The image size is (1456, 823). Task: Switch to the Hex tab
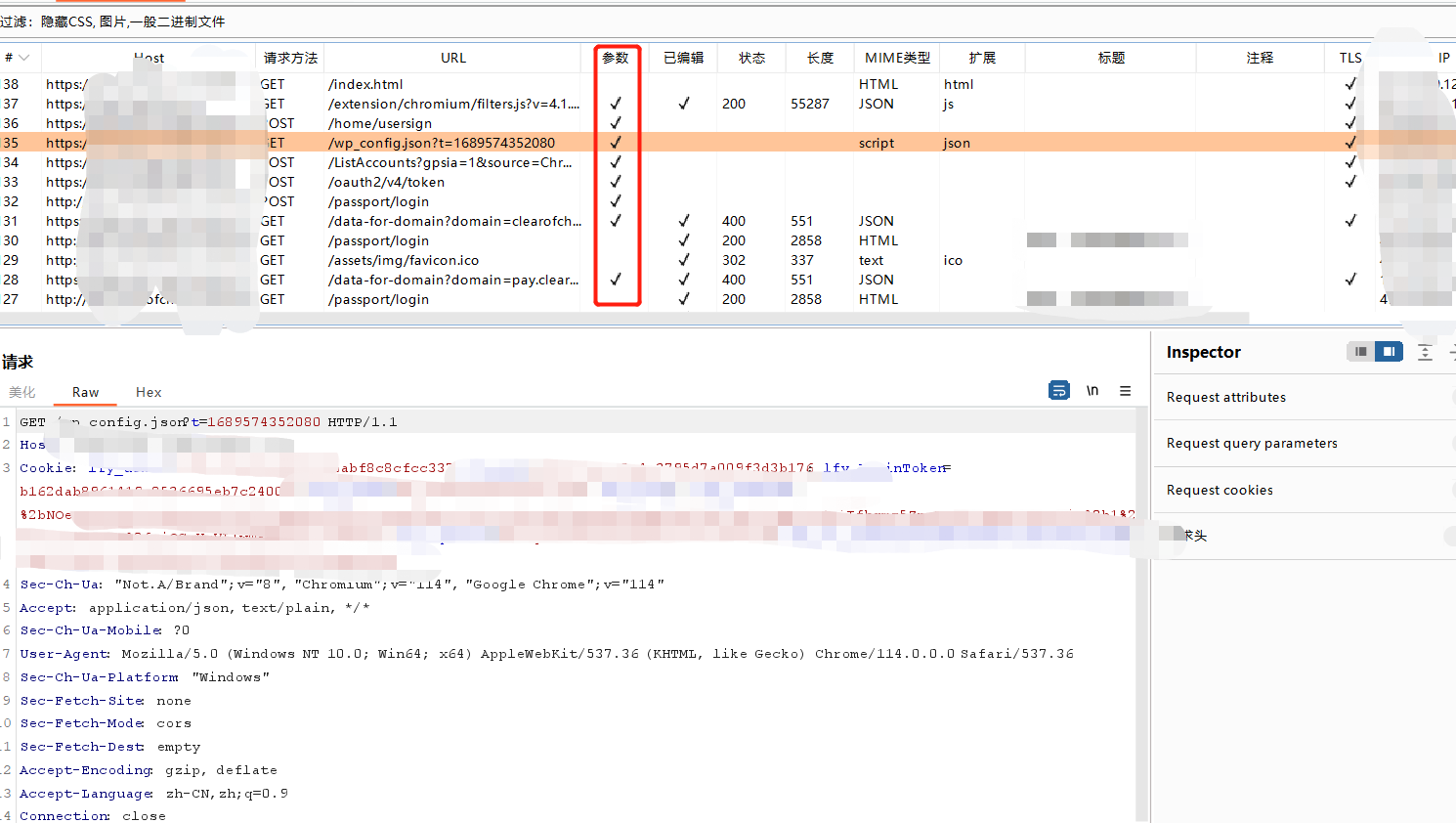pyautogui.click(x=149, y=392)
